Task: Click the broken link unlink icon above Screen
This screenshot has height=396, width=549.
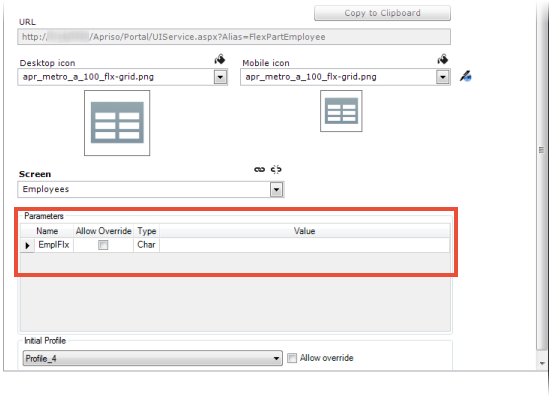Action: [x=276, y=169]
